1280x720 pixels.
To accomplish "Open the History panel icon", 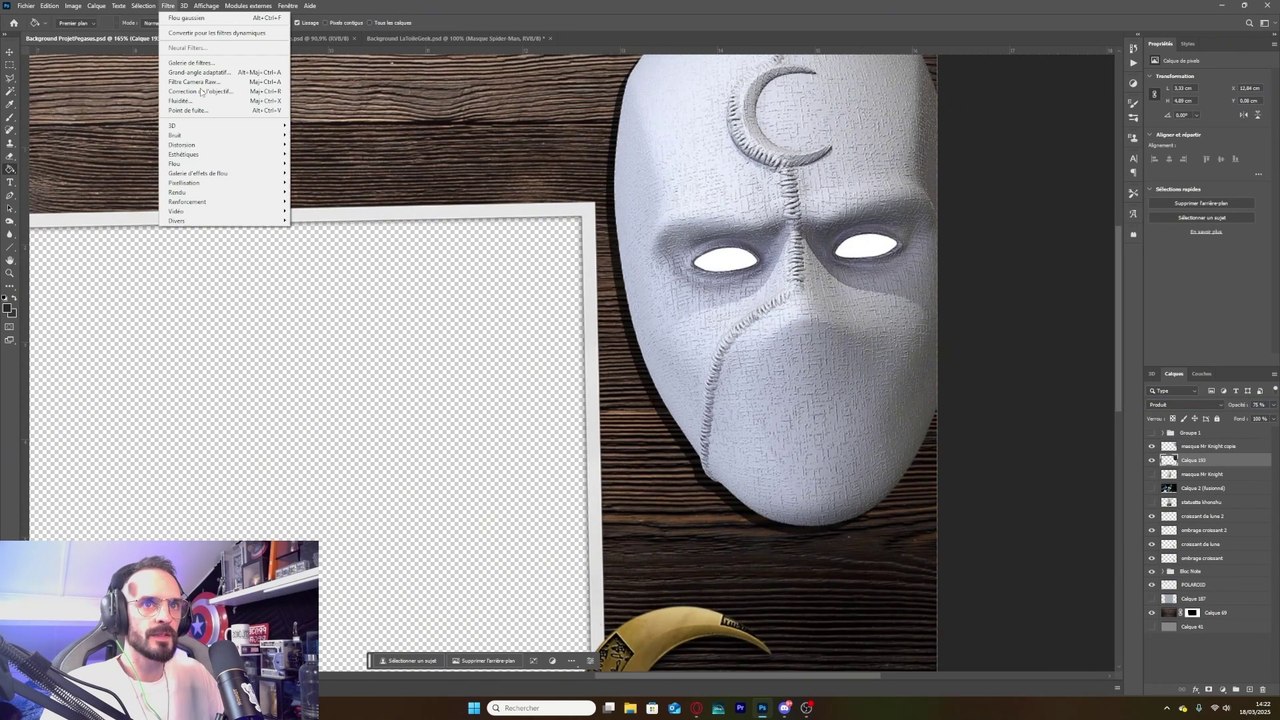I will (x=1133, y=48).
